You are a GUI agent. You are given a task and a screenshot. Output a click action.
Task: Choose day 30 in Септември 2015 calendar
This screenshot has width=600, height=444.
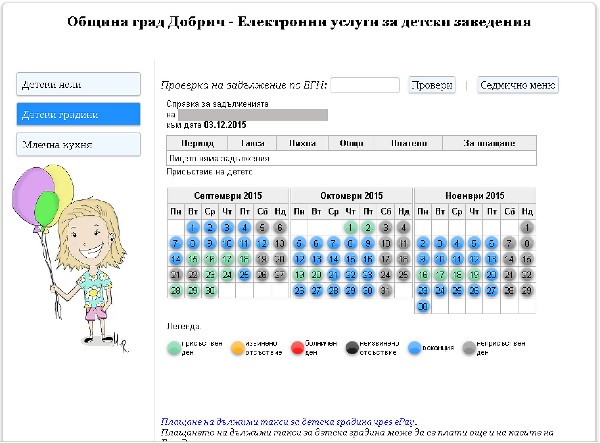209,290
